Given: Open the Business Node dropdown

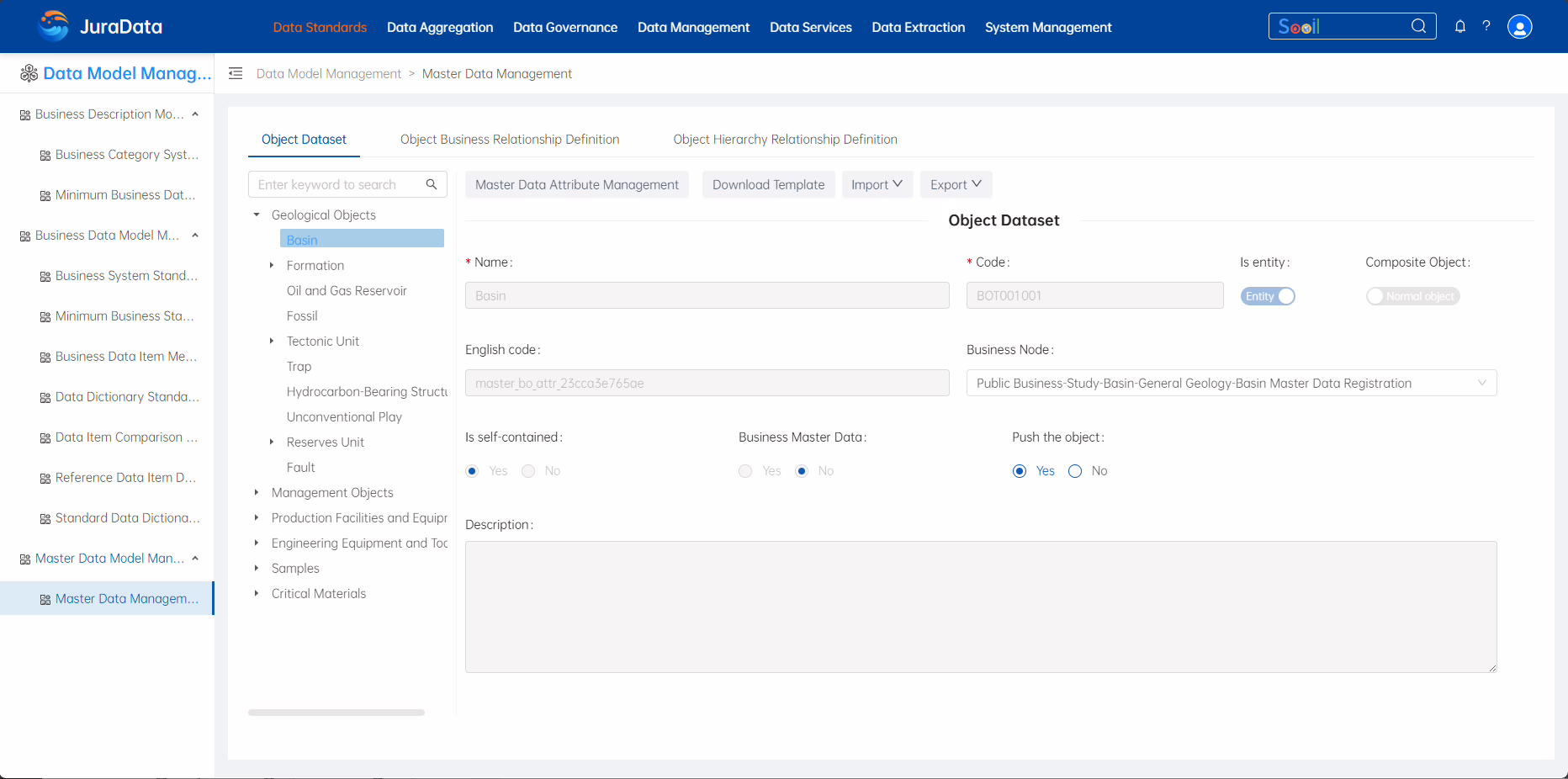Looking at the screenshot, I should [1231, 384].
